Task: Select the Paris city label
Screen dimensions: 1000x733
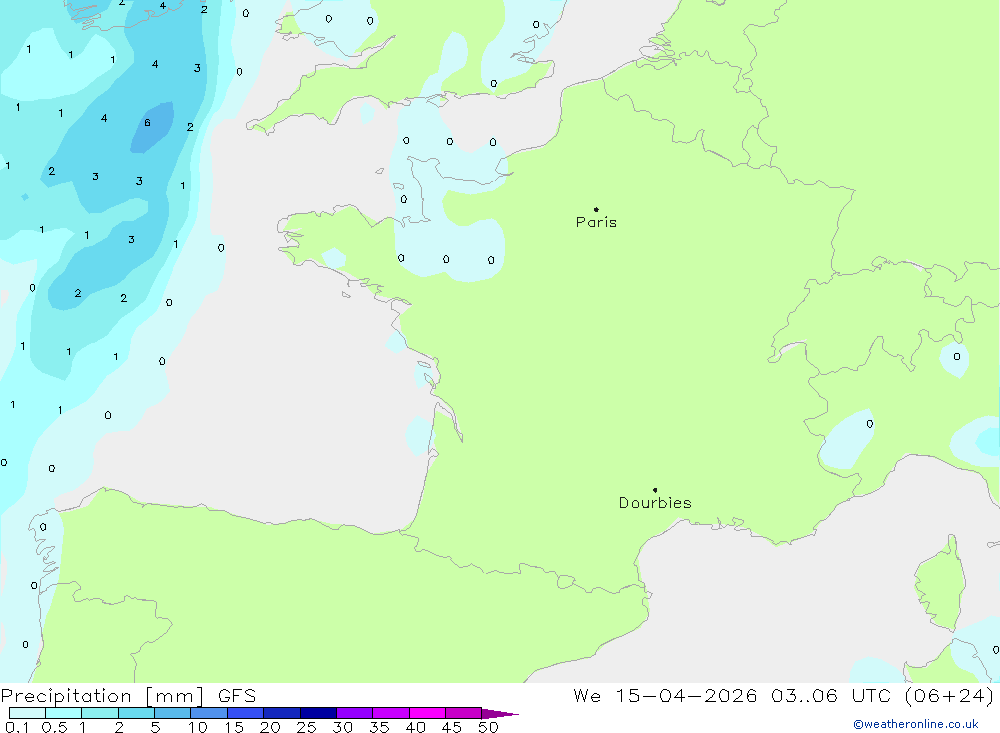Action: (596, 222)
